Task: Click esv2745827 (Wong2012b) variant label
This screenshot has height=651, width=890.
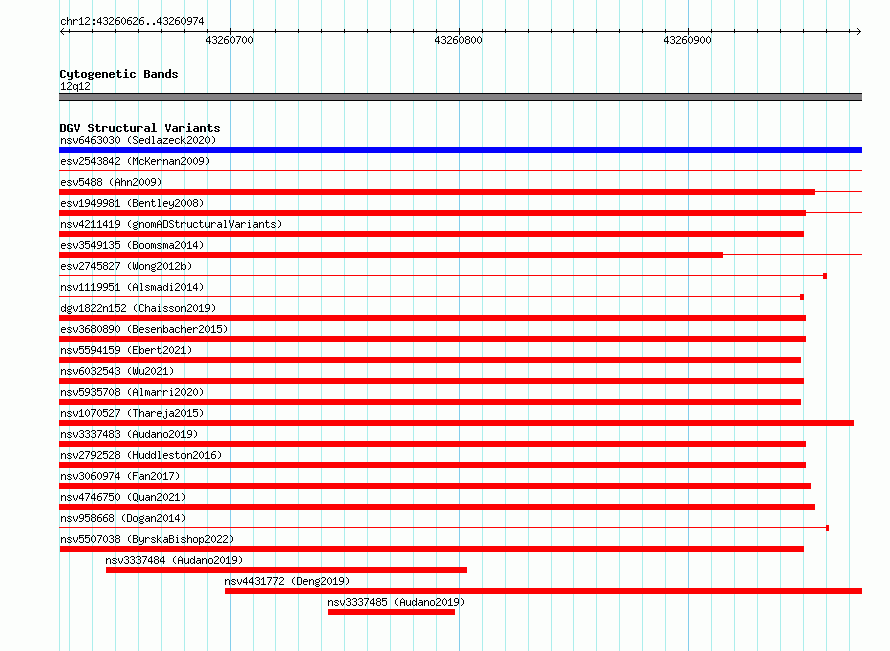Action: (x=126, y=266)
